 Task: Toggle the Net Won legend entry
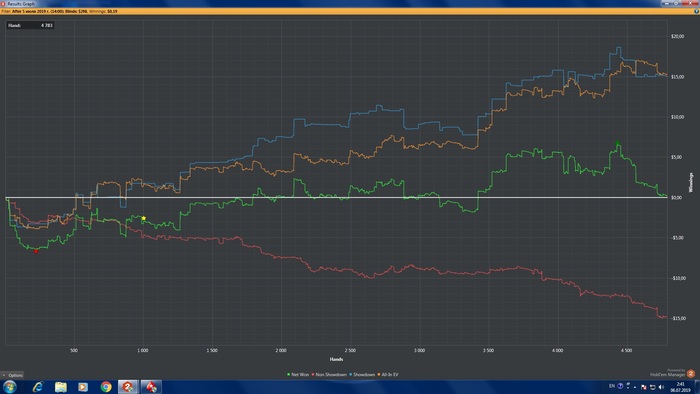[298, 375]
